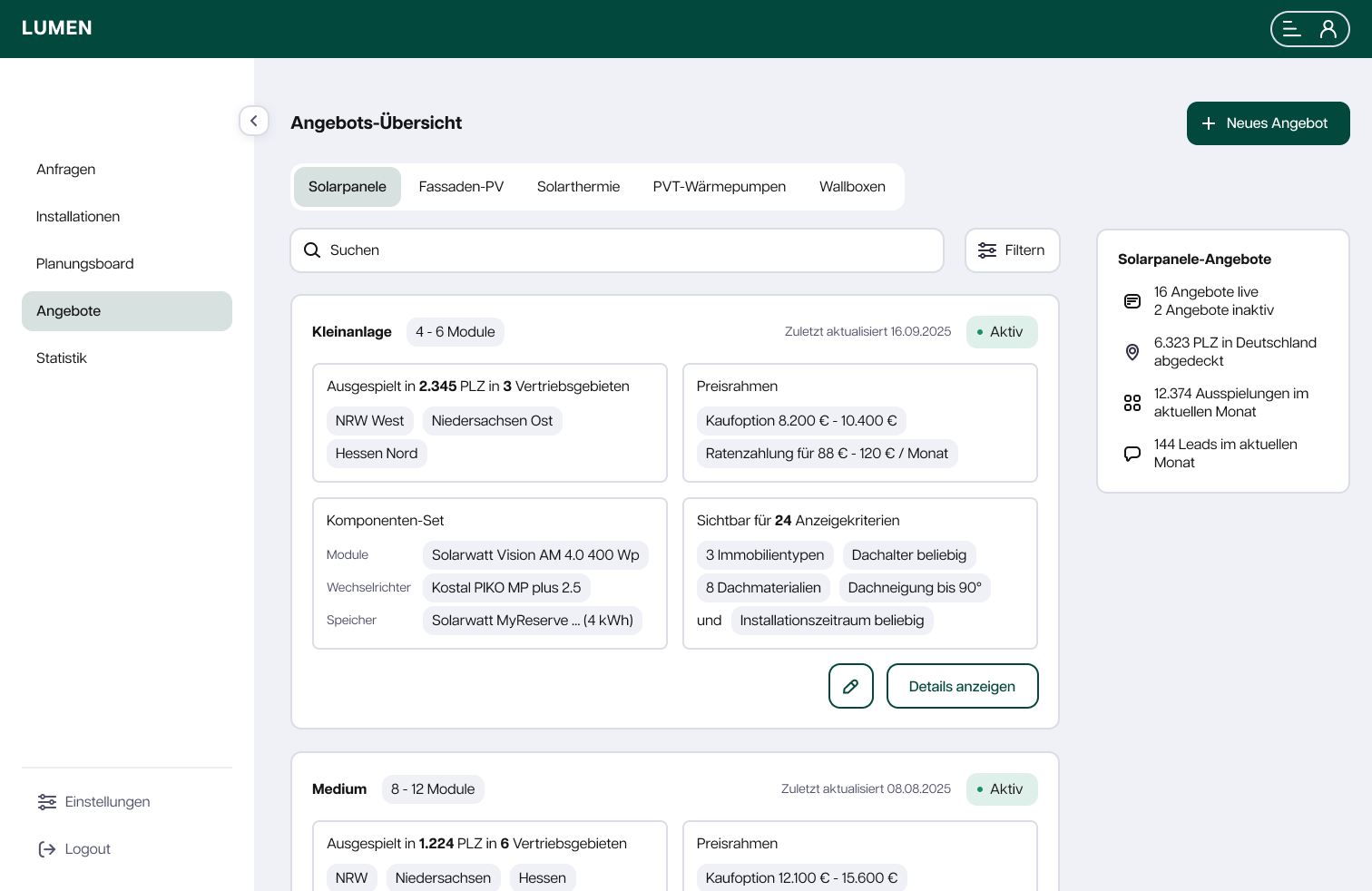Click the Kaufoption 12.100 € - 15.600 € chip
This screenshot has width=1372, height=891.
[802, 878]
